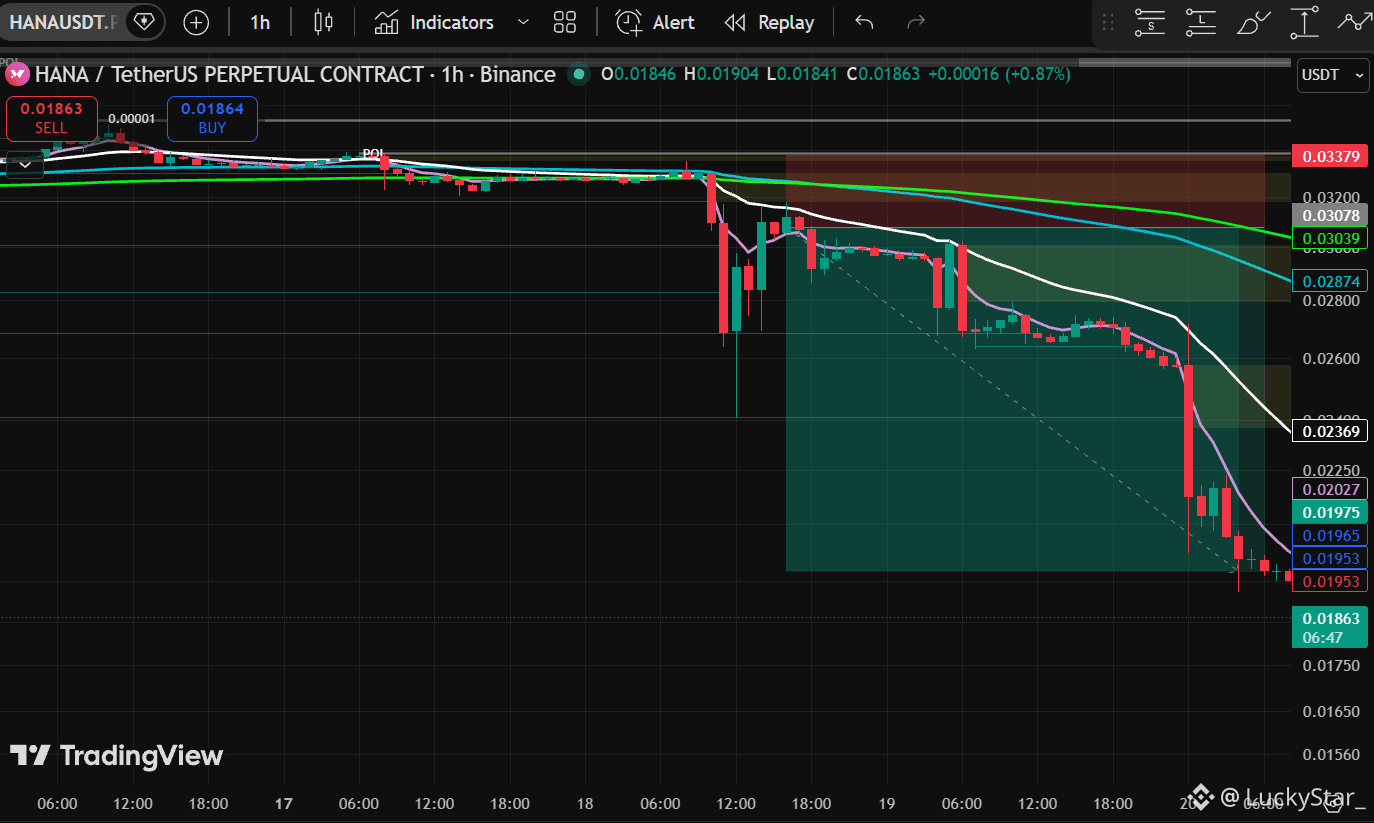This screenshot has width=1374, height=823.
Task: Collapse the indicator legend chevron
Action: (24, 165)
